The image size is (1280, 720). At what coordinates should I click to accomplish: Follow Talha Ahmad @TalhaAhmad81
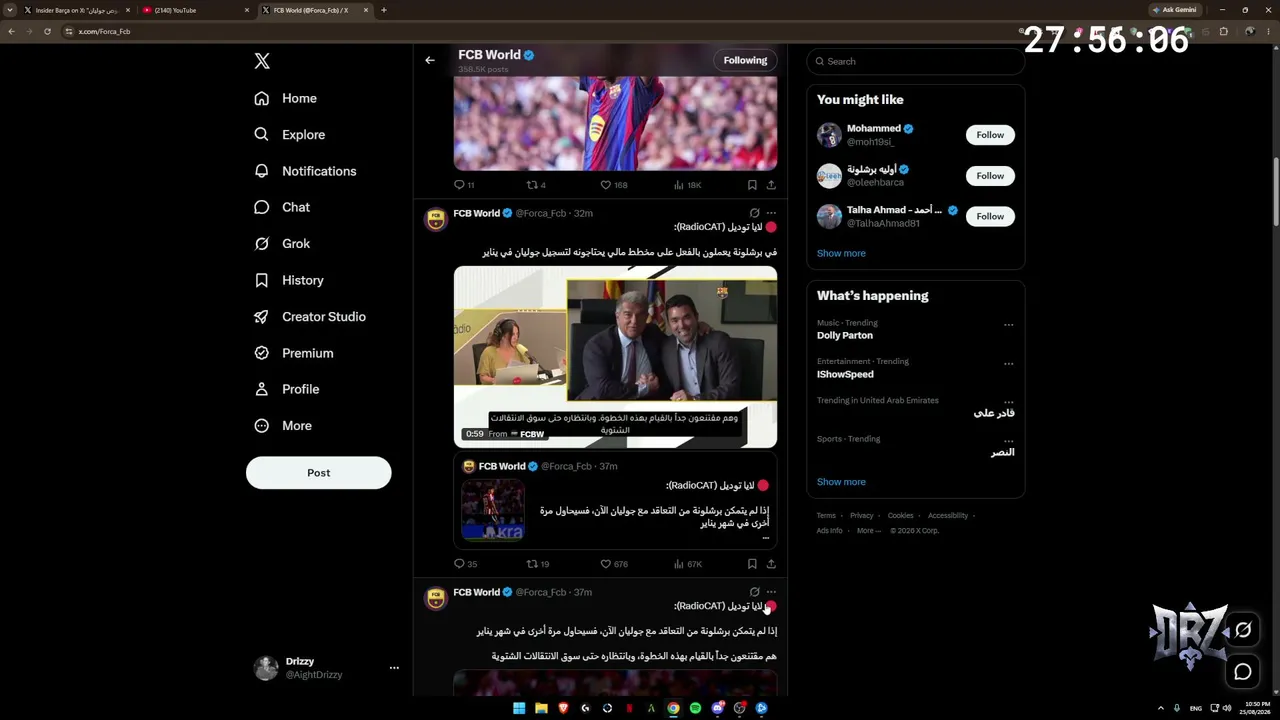pos(990,216)
